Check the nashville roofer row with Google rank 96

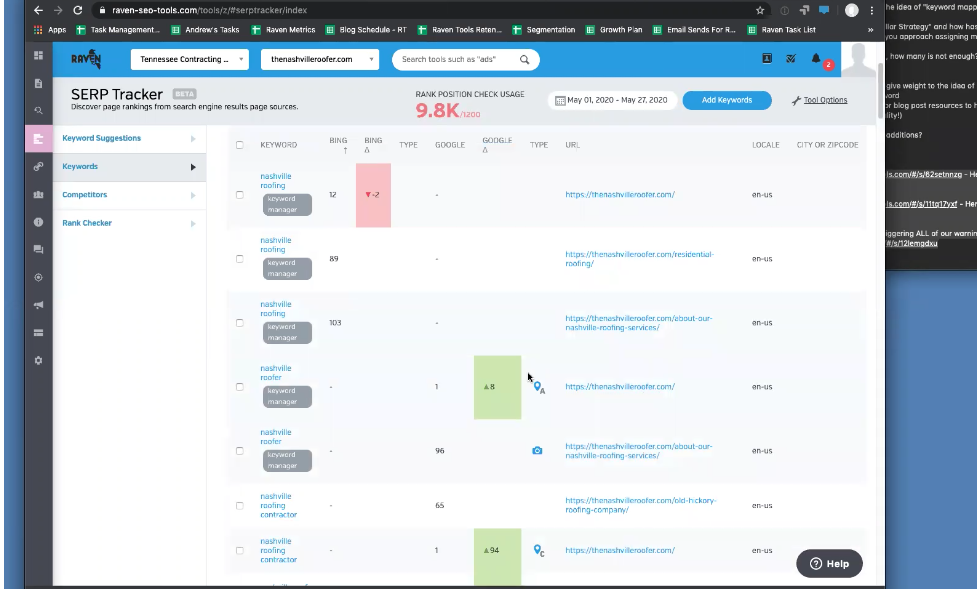pos(239,451)
